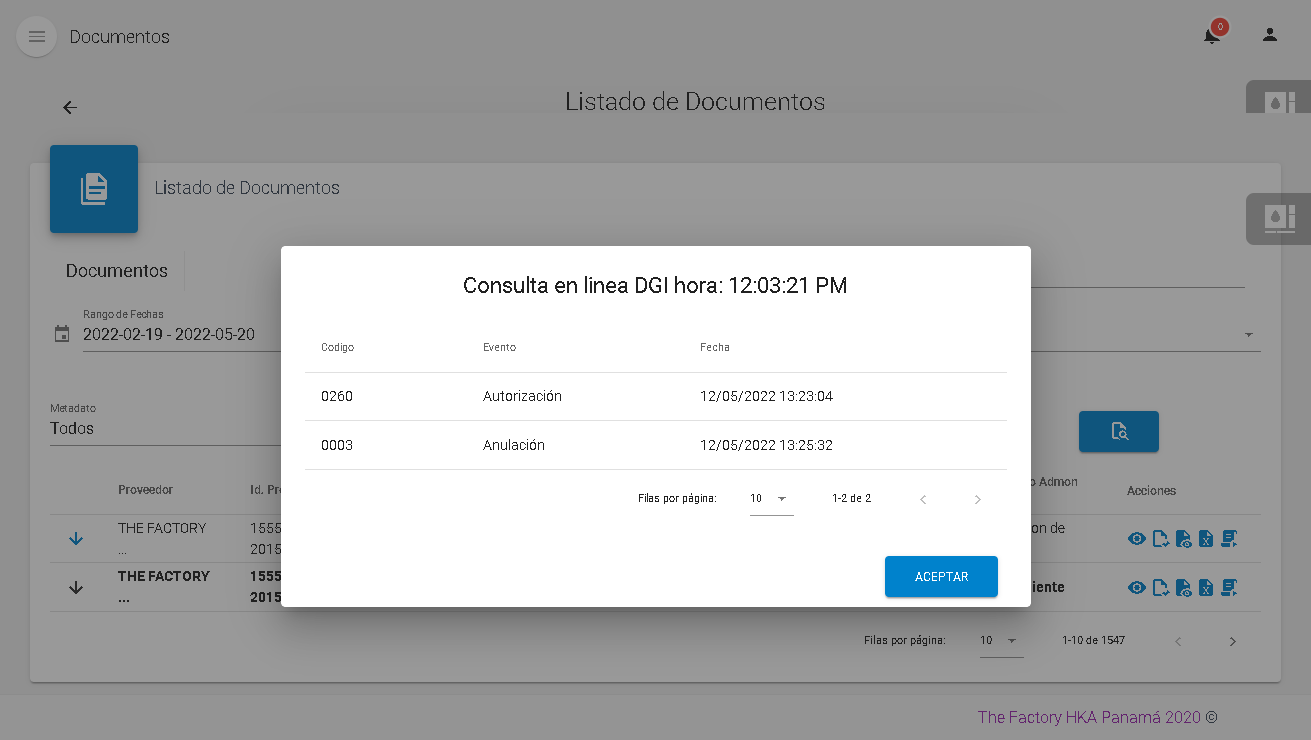Open rows-per-page dropdown in the dialog
Image resolution: width=1311 pixels, height=740 pixels.
(771, 498)
